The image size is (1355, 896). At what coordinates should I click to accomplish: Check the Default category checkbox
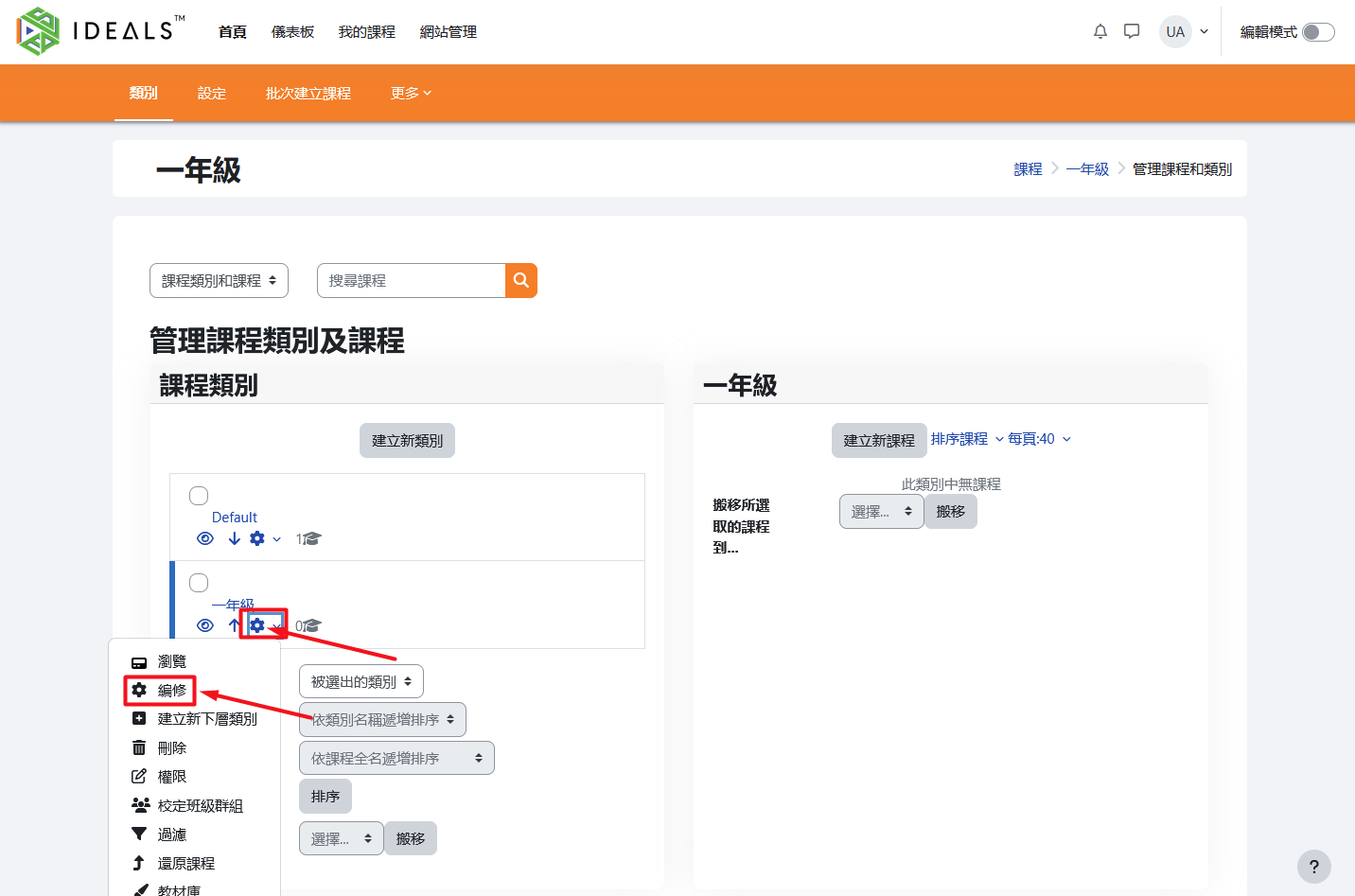point(199,496)
